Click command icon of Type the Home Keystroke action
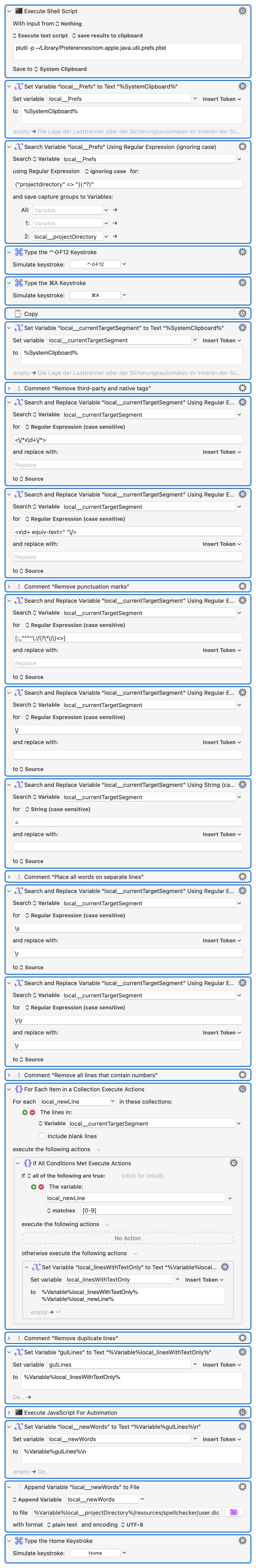 (x=19, y=1541)
